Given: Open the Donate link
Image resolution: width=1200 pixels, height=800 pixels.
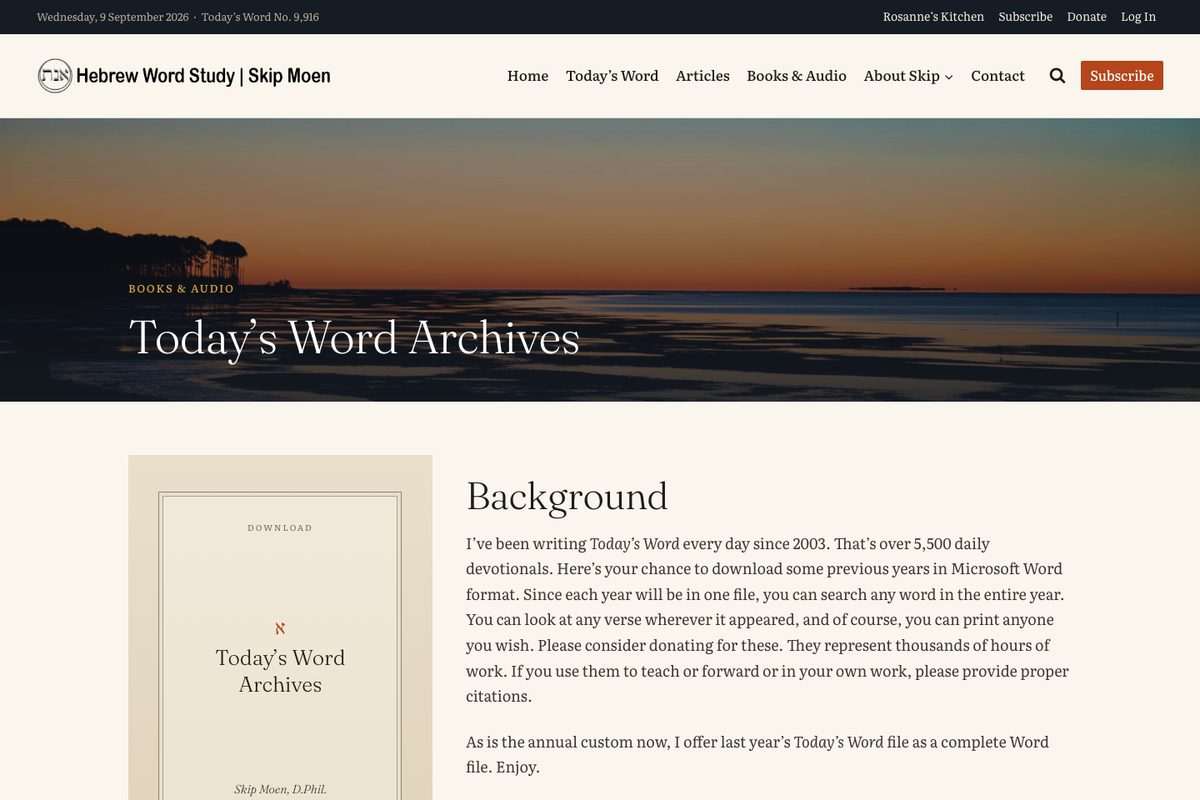Looking at the screenshot, I should [x=1086, y=17].
